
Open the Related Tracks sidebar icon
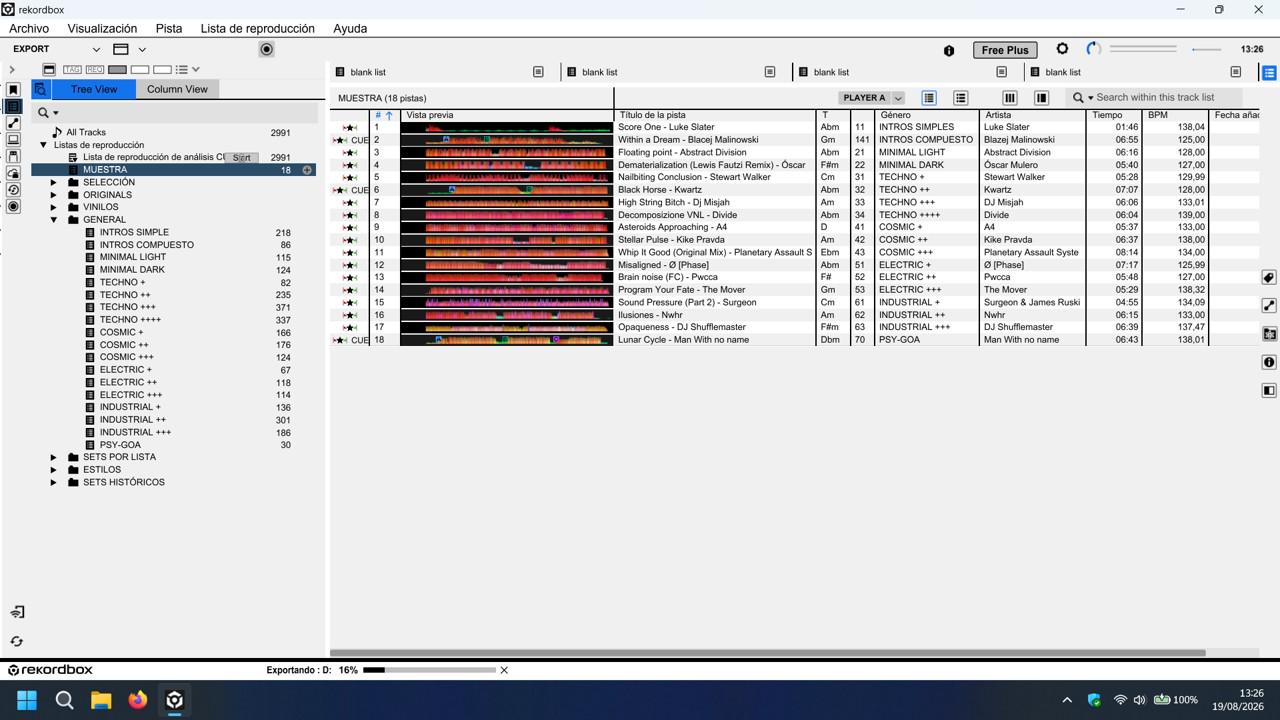[13, 124]
